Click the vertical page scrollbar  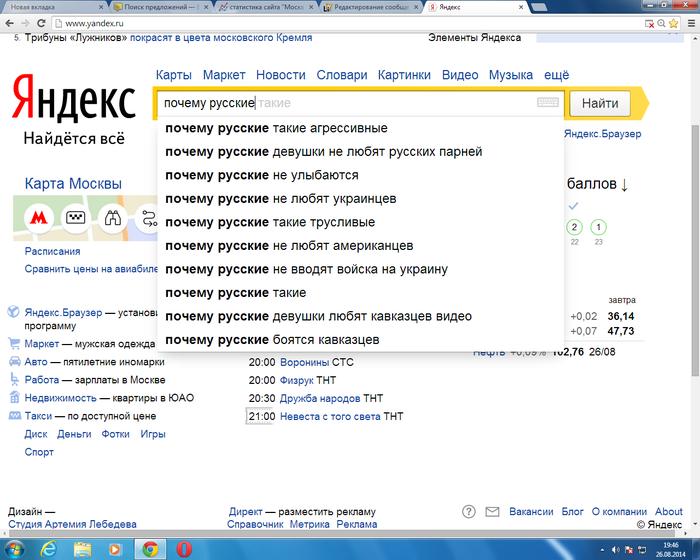click(x=696, y=250)
